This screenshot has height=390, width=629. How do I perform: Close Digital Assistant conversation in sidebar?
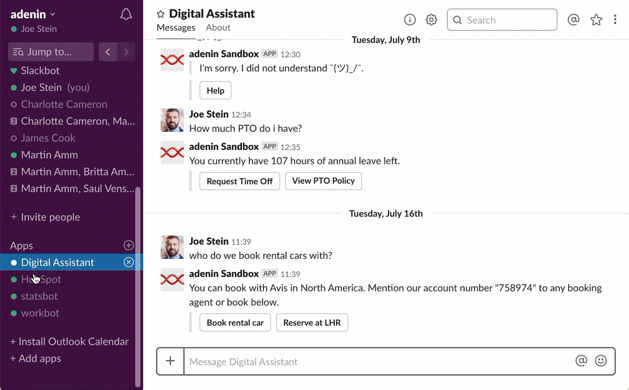pos(128,262)
